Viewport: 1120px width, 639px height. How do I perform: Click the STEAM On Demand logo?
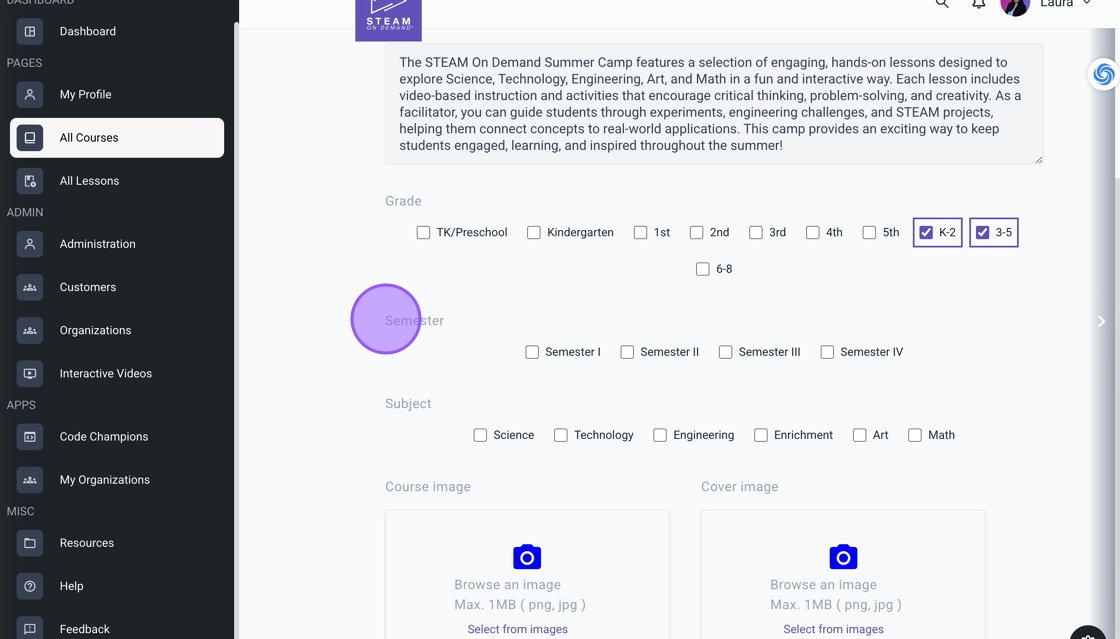pyautogui.click(x=388, y=19)
